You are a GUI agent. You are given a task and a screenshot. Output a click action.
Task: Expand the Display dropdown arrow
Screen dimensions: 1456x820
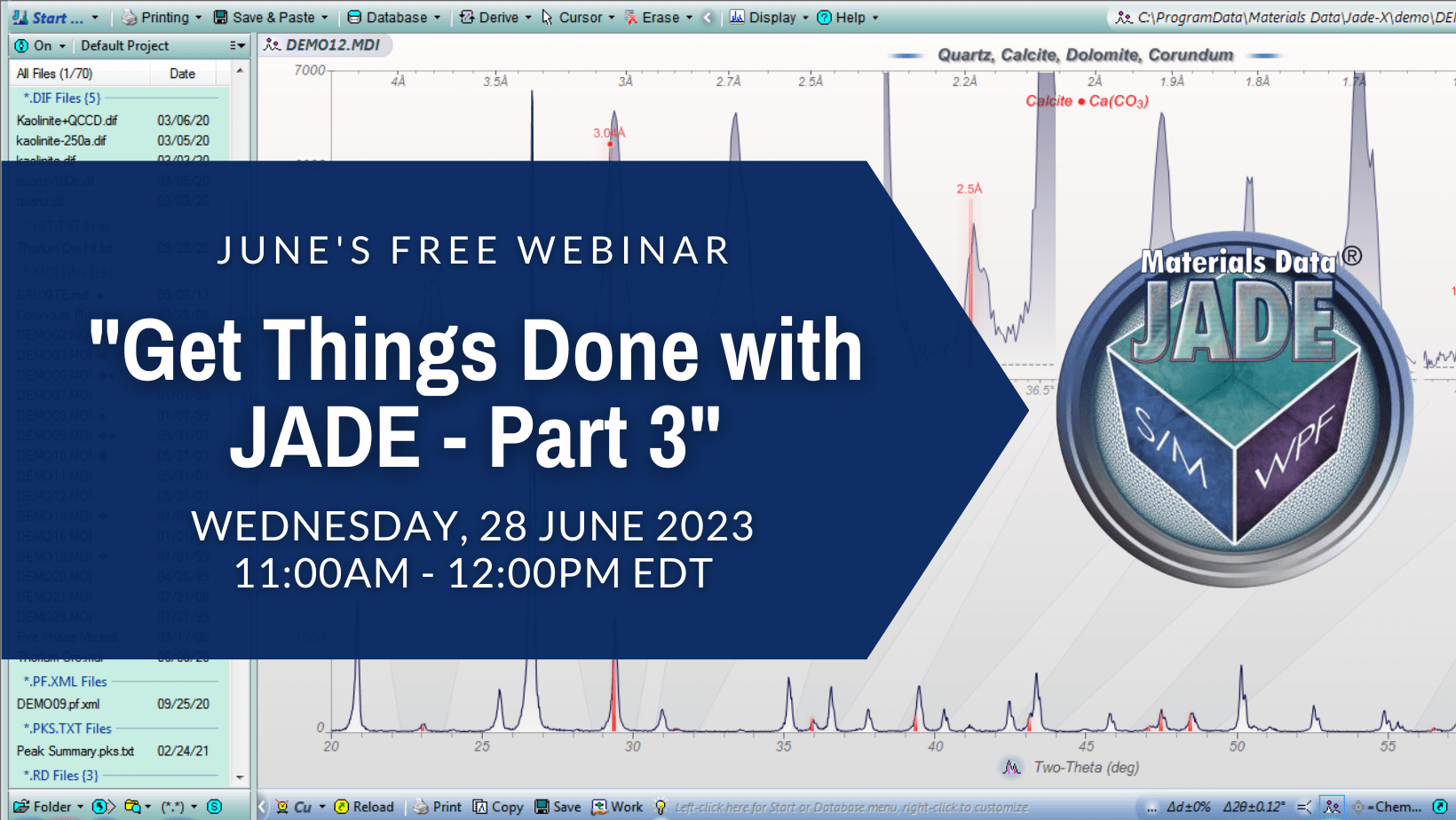[805, 18]
